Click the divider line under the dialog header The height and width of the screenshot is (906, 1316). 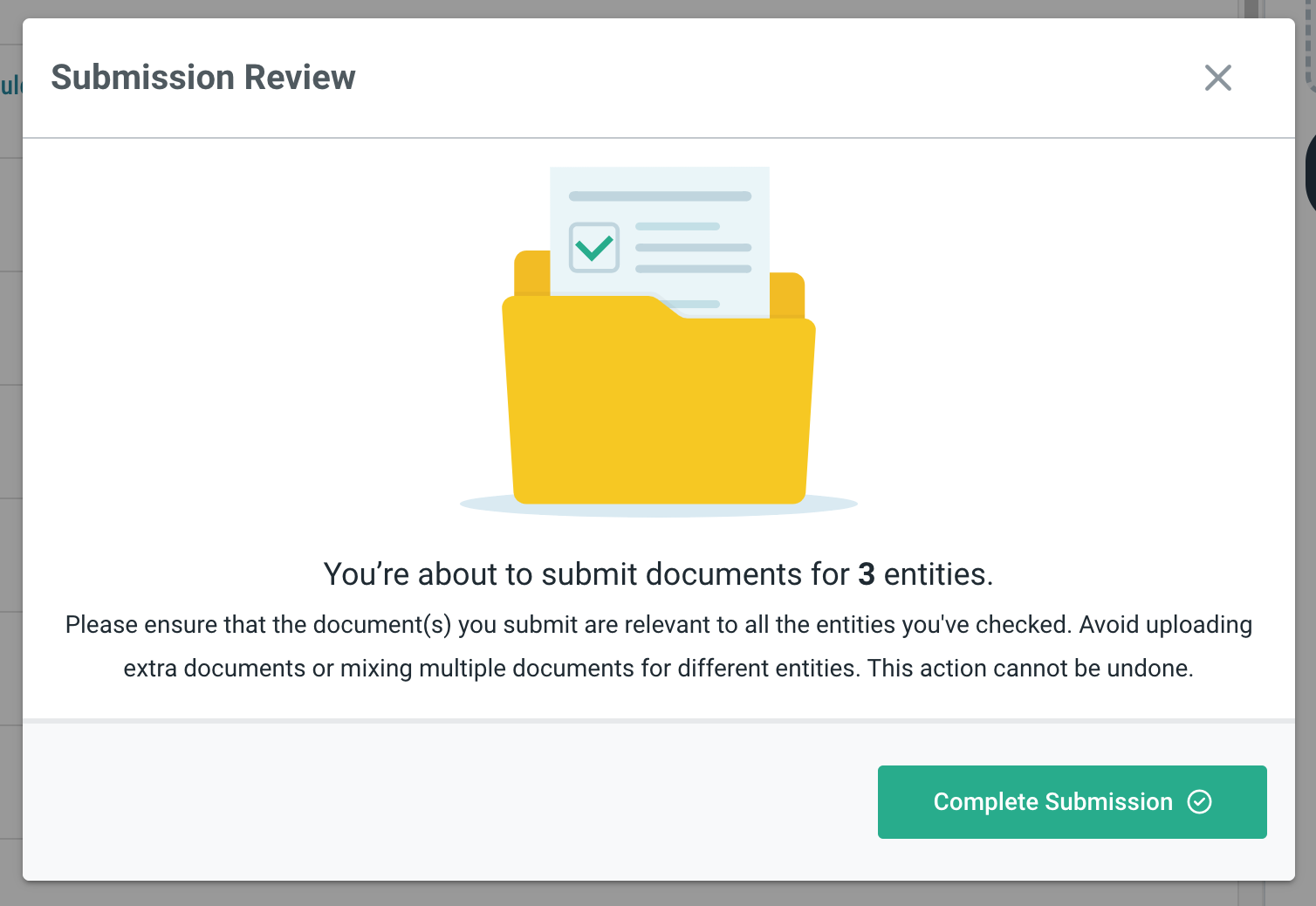[658, 135]
